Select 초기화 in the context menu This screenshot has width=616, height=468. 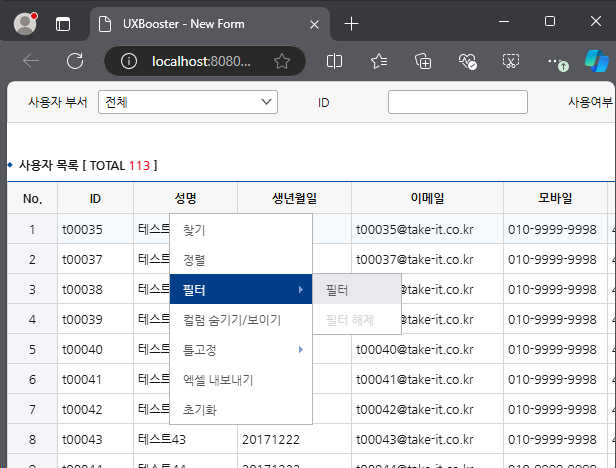tap(241, 409)
